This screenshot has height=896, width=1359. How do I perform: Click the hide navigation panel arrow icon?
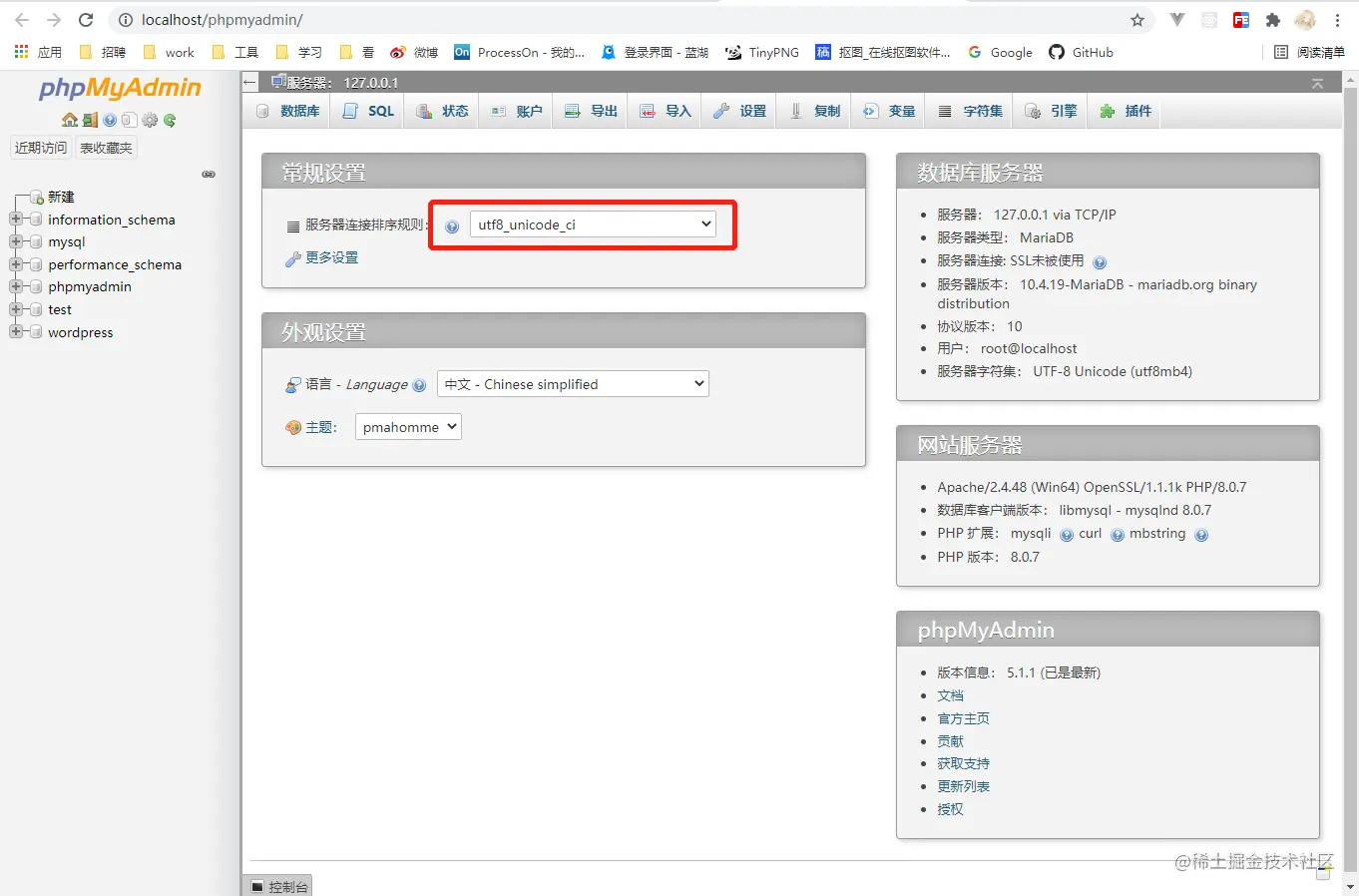click(250, 82)
